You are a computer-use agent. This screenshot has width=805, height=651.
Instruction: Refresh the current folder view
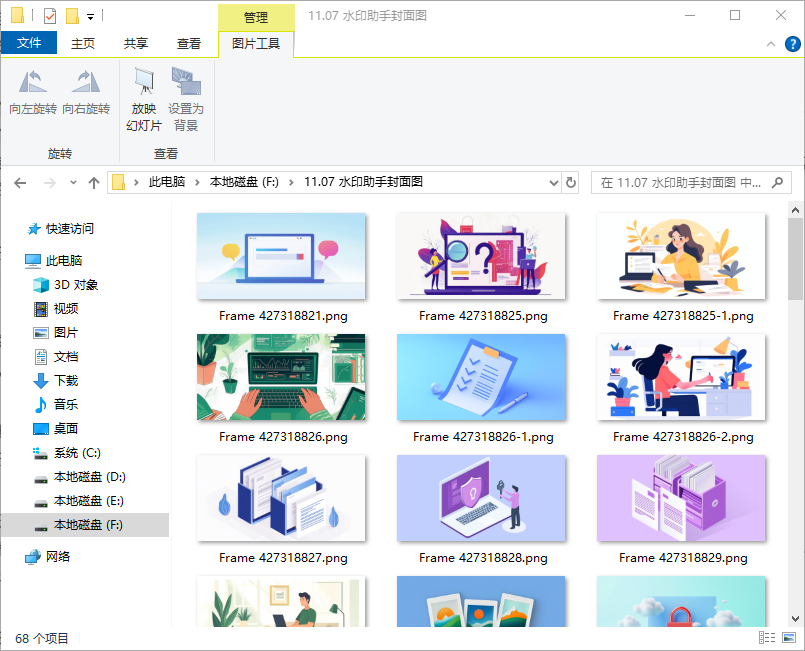click(x=571, y=183)
